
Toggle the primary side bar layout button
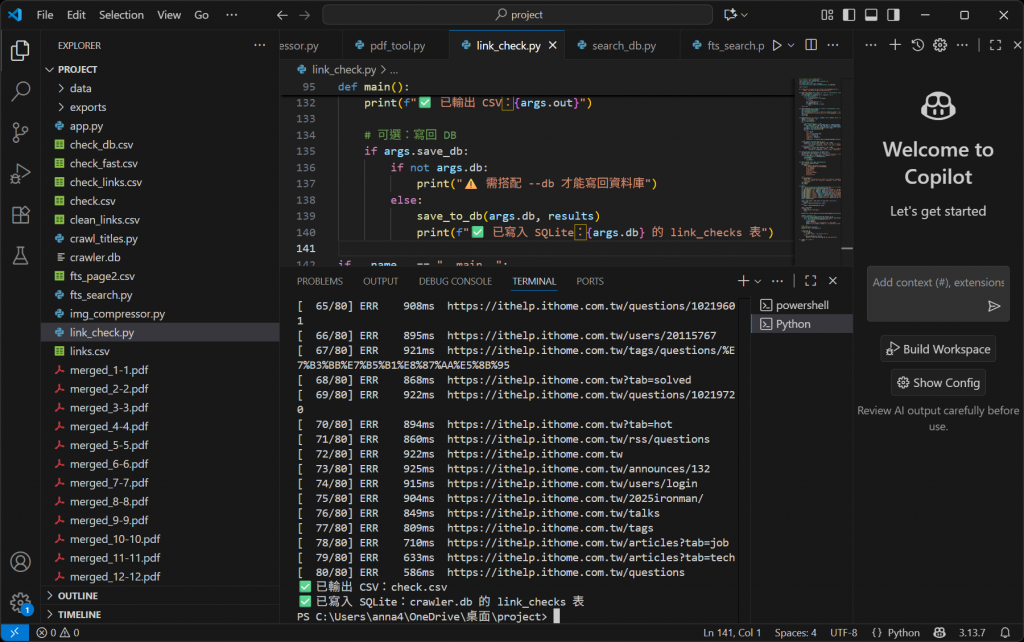point(849,15)
